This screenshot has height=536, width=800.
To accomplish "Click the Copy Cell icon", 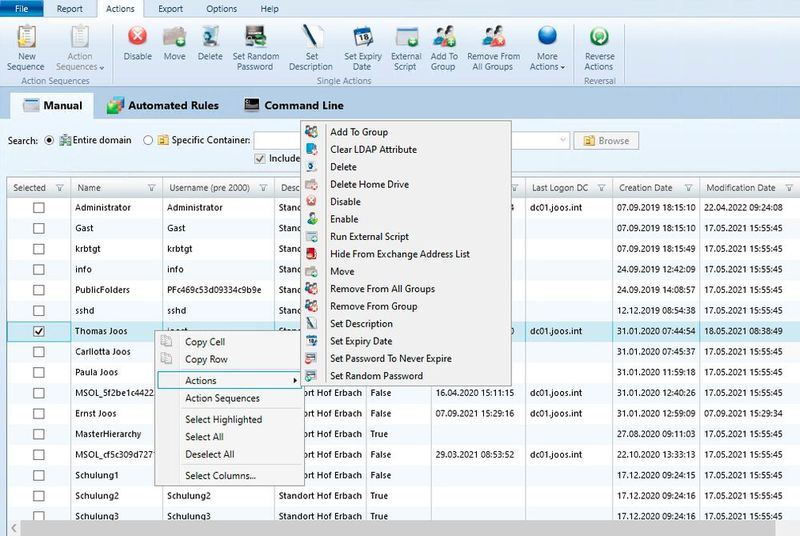I will pyautogui.click(x=166, y=341).
